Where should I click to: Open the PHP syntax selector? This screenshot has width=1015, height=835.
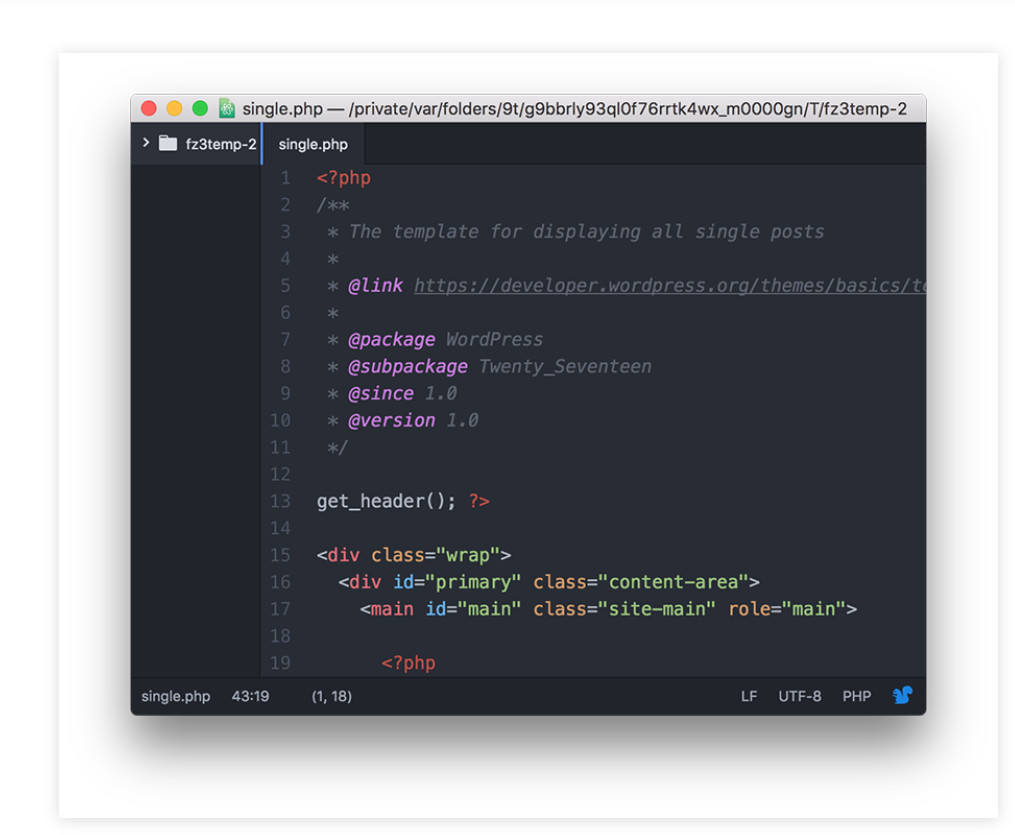[x=856, y=695]
